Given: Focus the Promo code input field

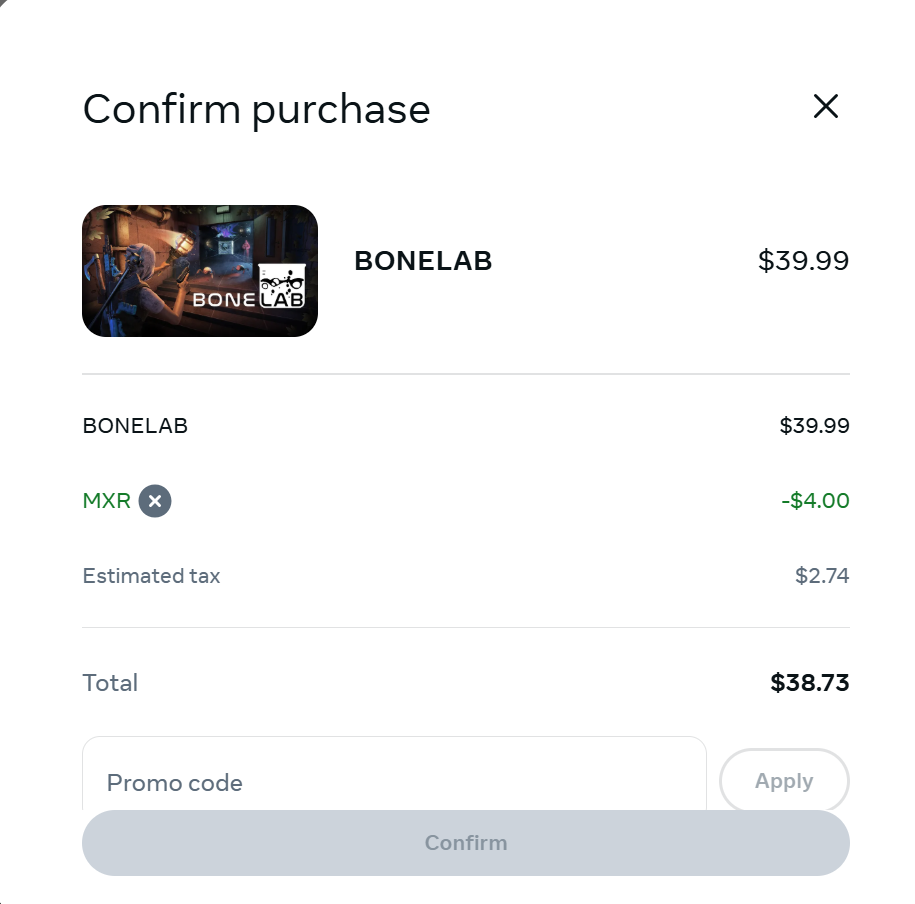Looking at the screenshot, I should [x=394, y=780].
